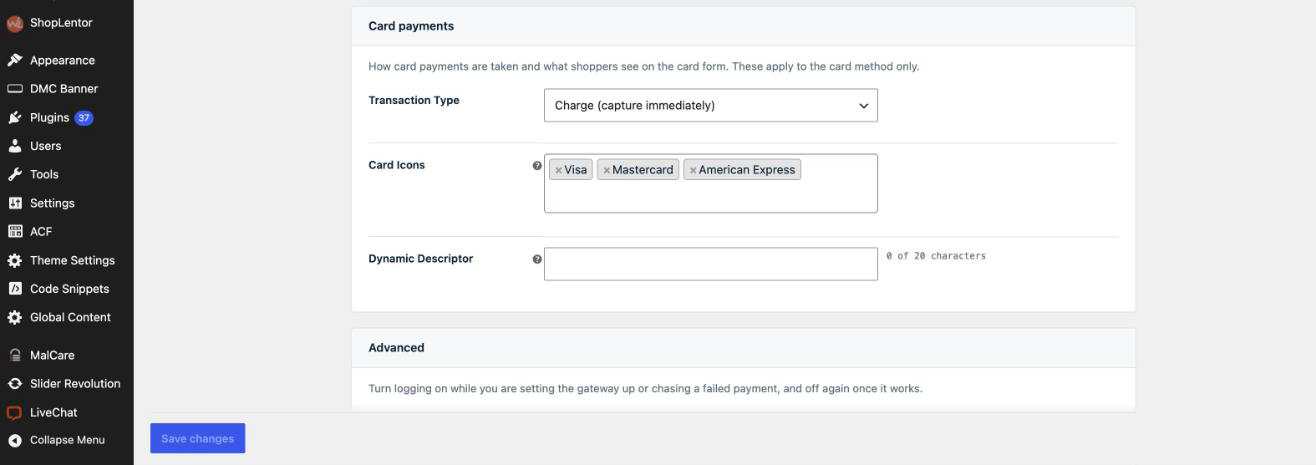Click the DMC Banner icon
This screenshot has height=465, width=1316.
tap(15, 89)
